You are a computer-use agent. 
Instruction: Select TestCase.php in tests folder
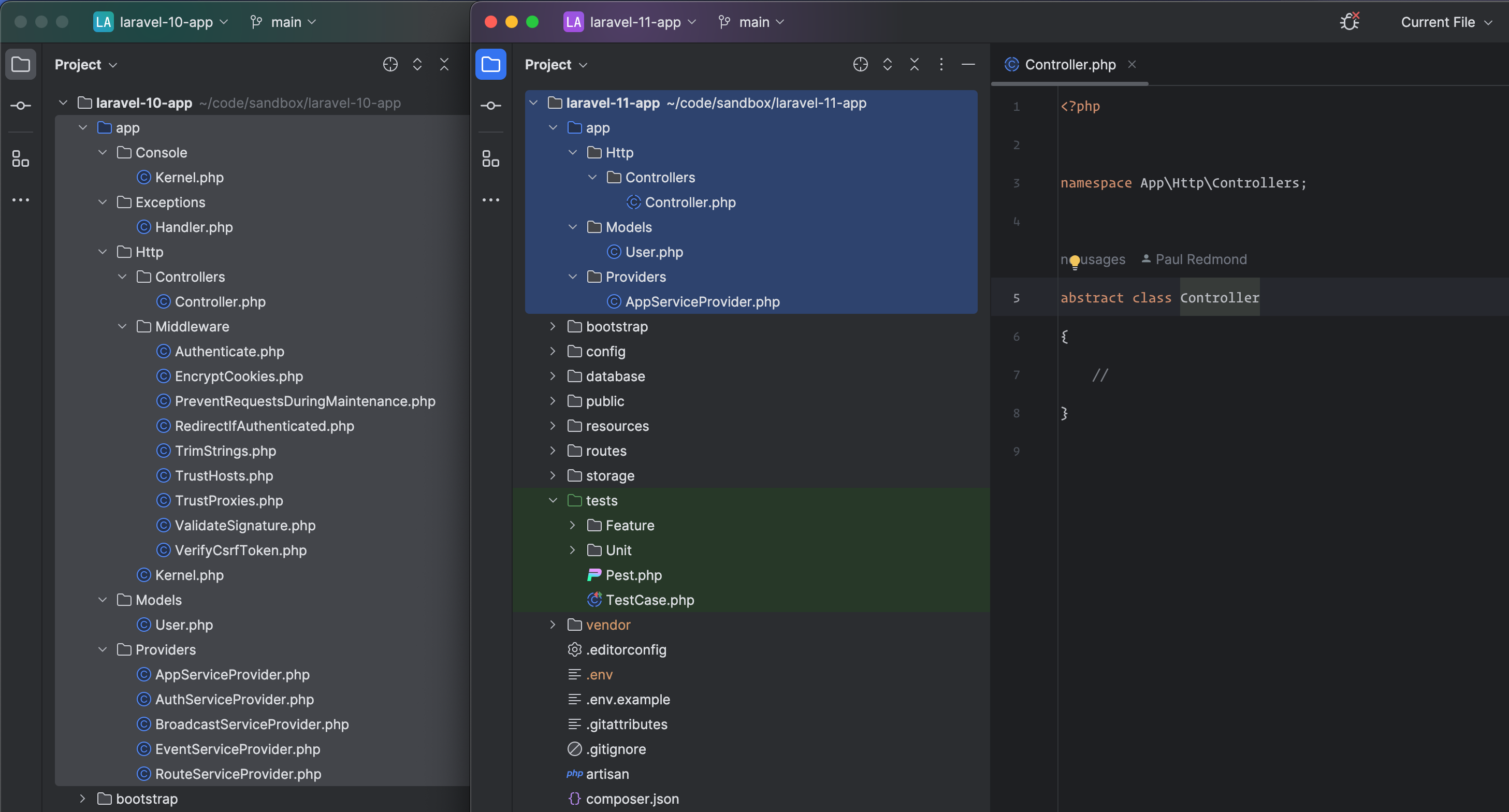coord(640,600)
